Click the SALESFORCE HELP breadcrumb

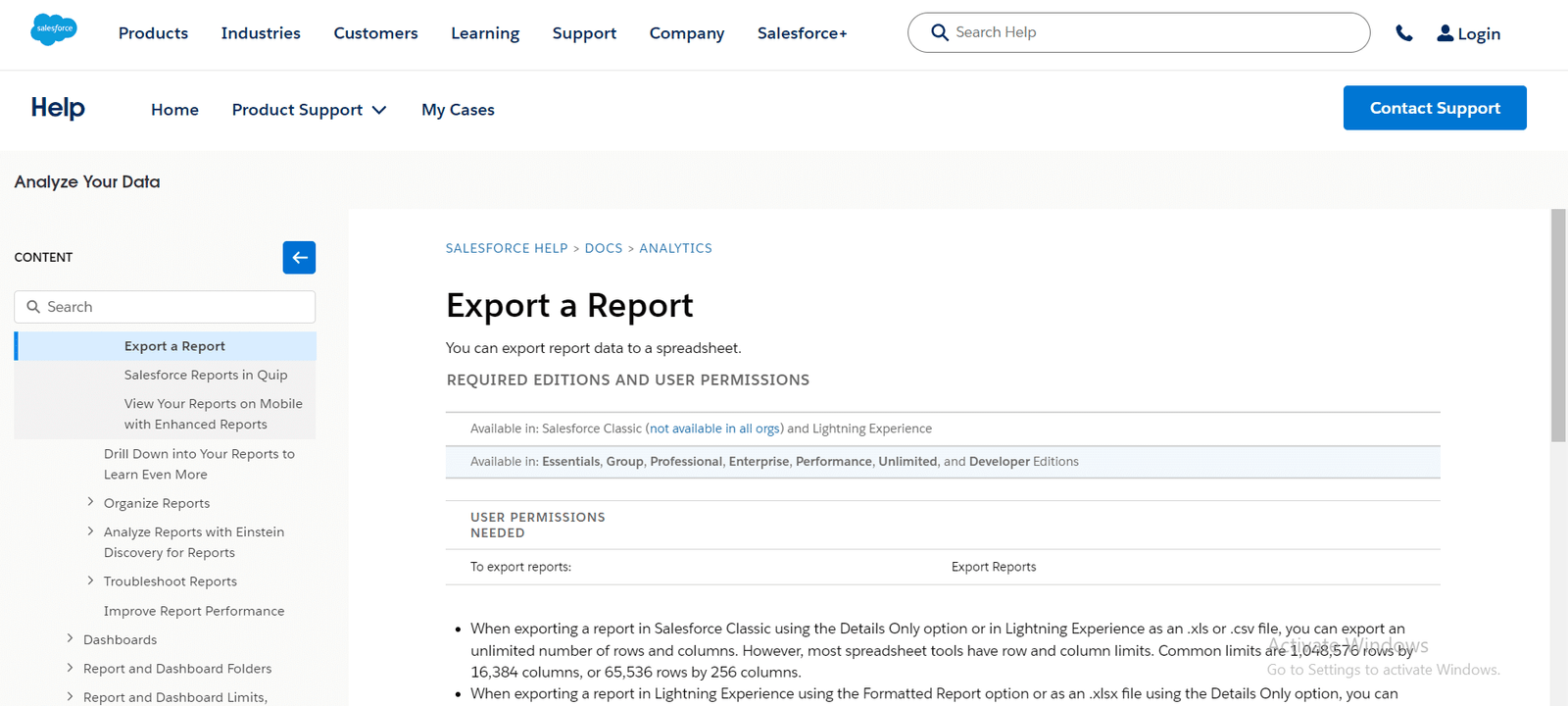click(x=507, y=248)
